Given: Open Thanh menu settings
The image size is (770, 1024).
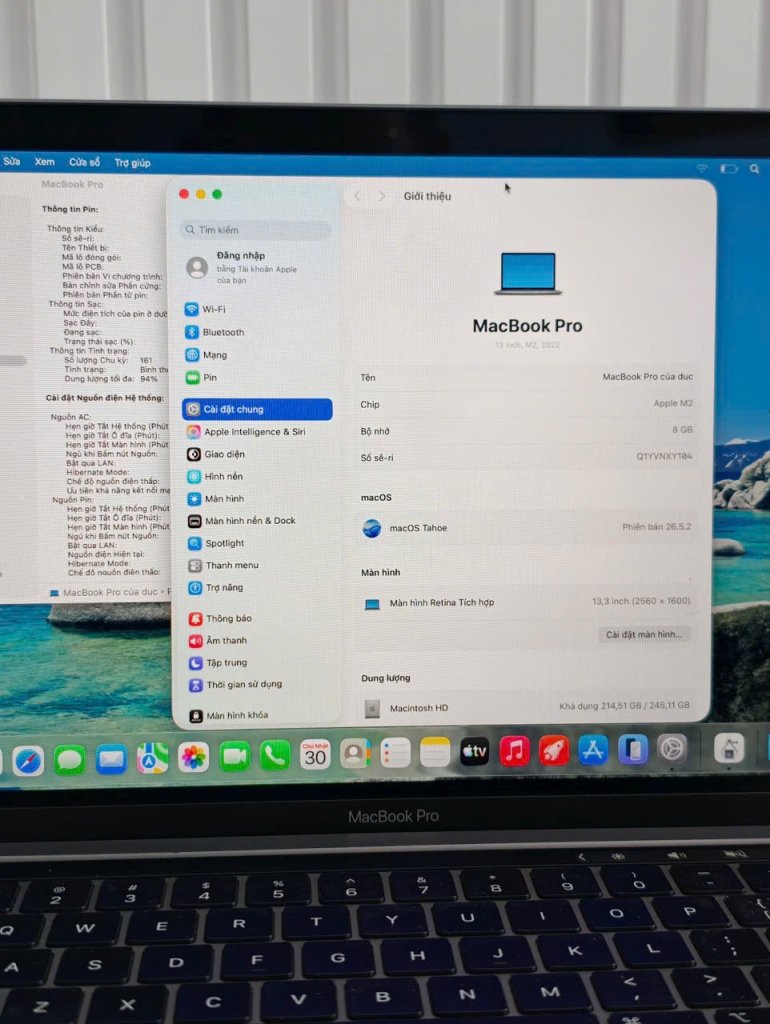Looking at the screenshot, I should pyautogui.click(x=224, y=565).
